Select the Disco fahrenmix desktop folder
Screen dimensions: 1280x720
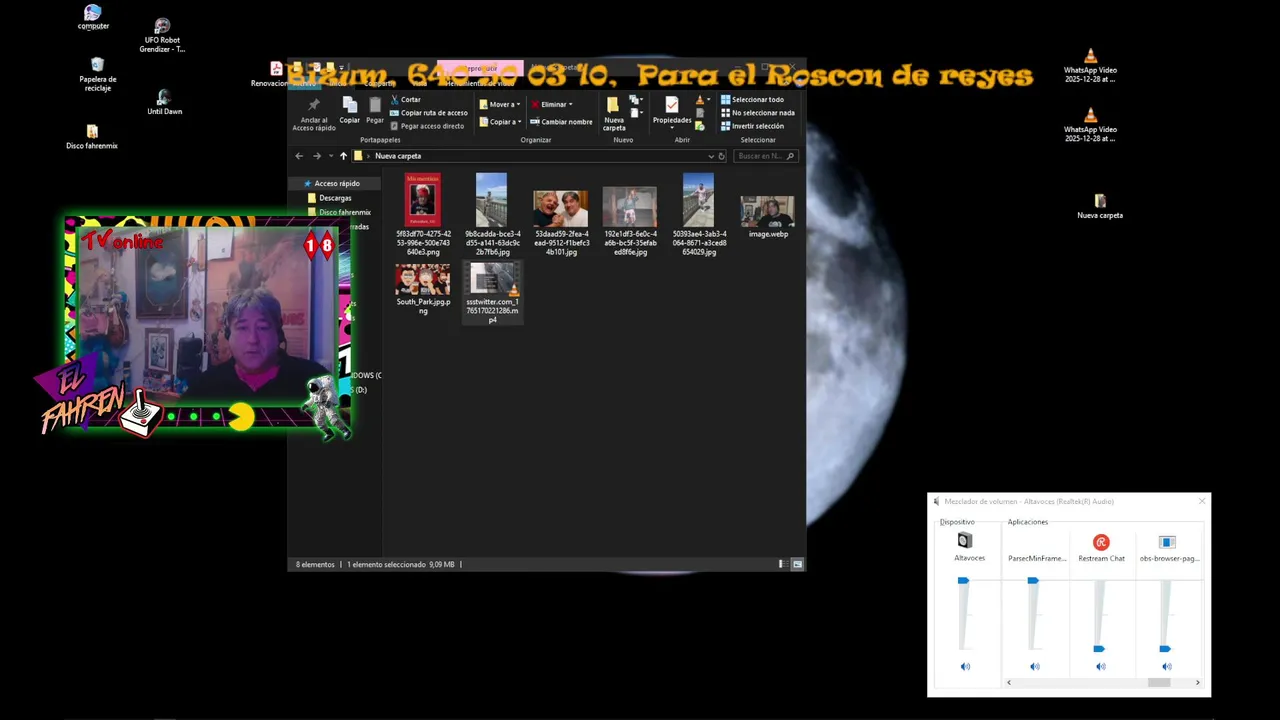[92, 137]
